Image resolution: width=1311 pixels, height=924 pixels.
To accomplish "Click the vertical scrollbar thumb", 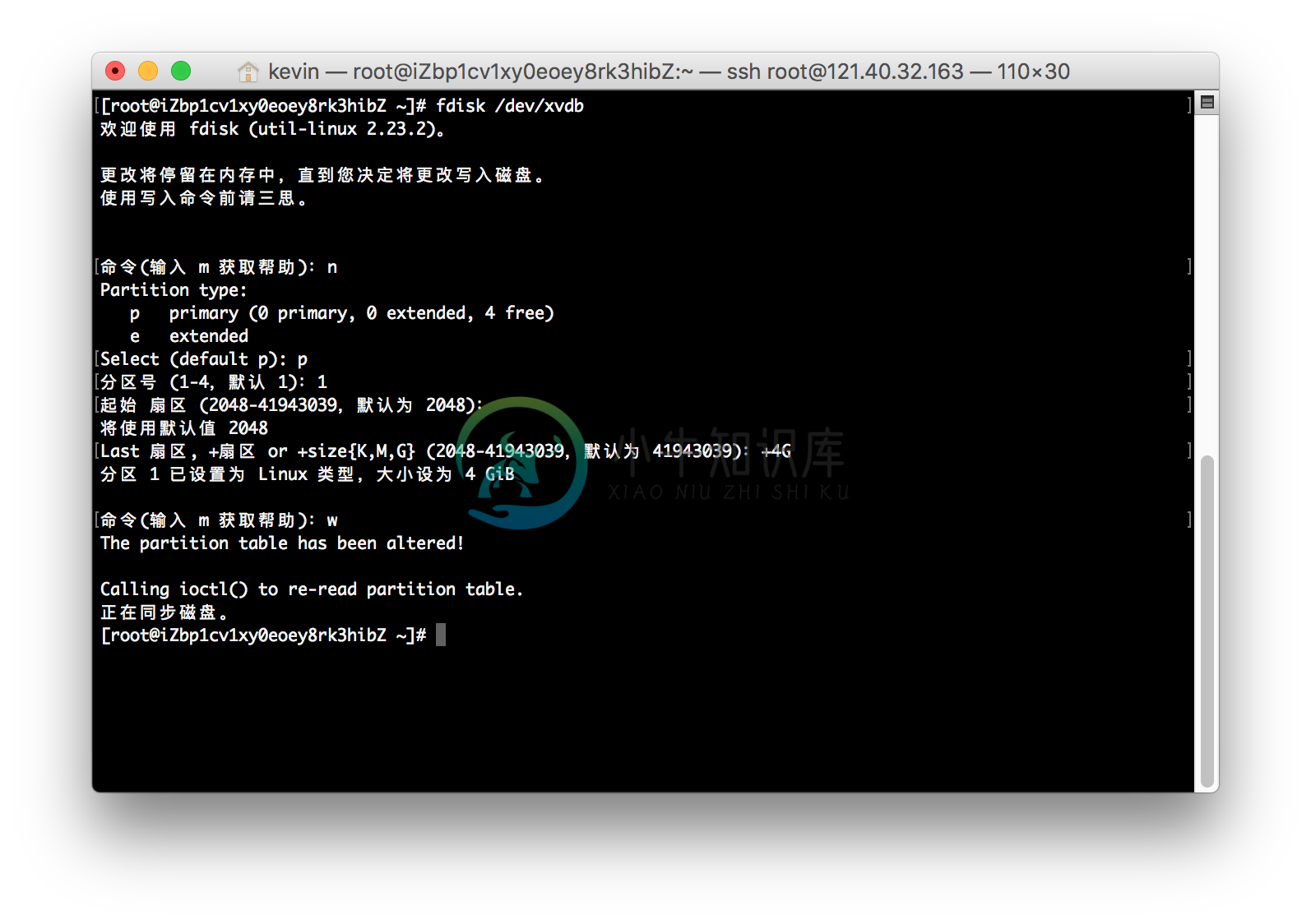I will click(x=1207, y=621).
